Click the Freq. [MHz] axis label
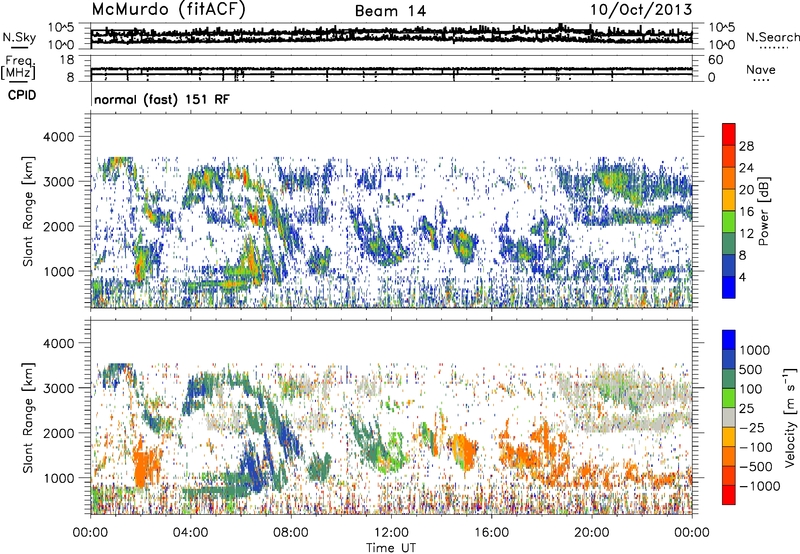800x554 pixels. (20, 68)
